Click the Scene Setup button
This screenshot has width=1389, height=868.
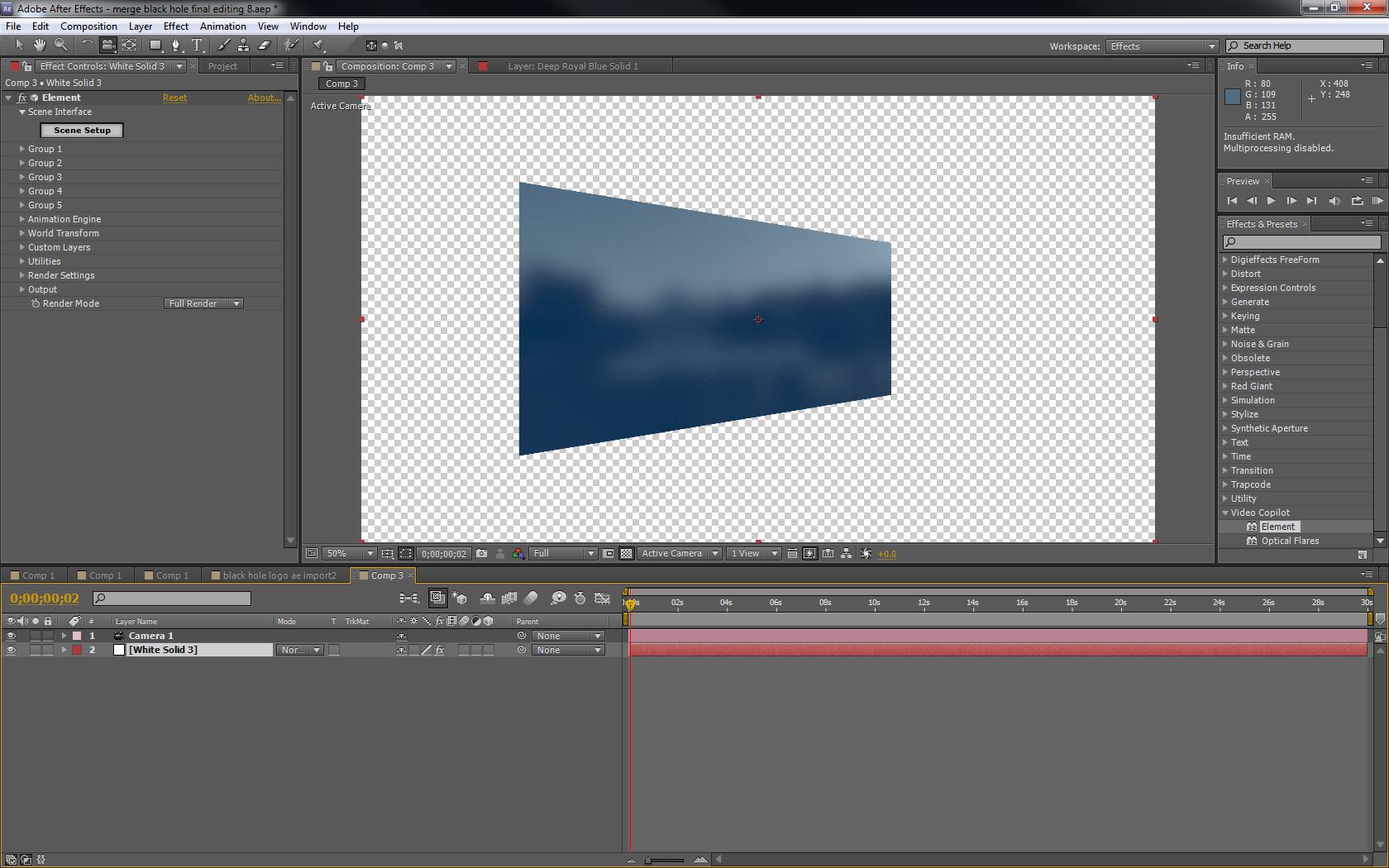click(x=82, y=131)
